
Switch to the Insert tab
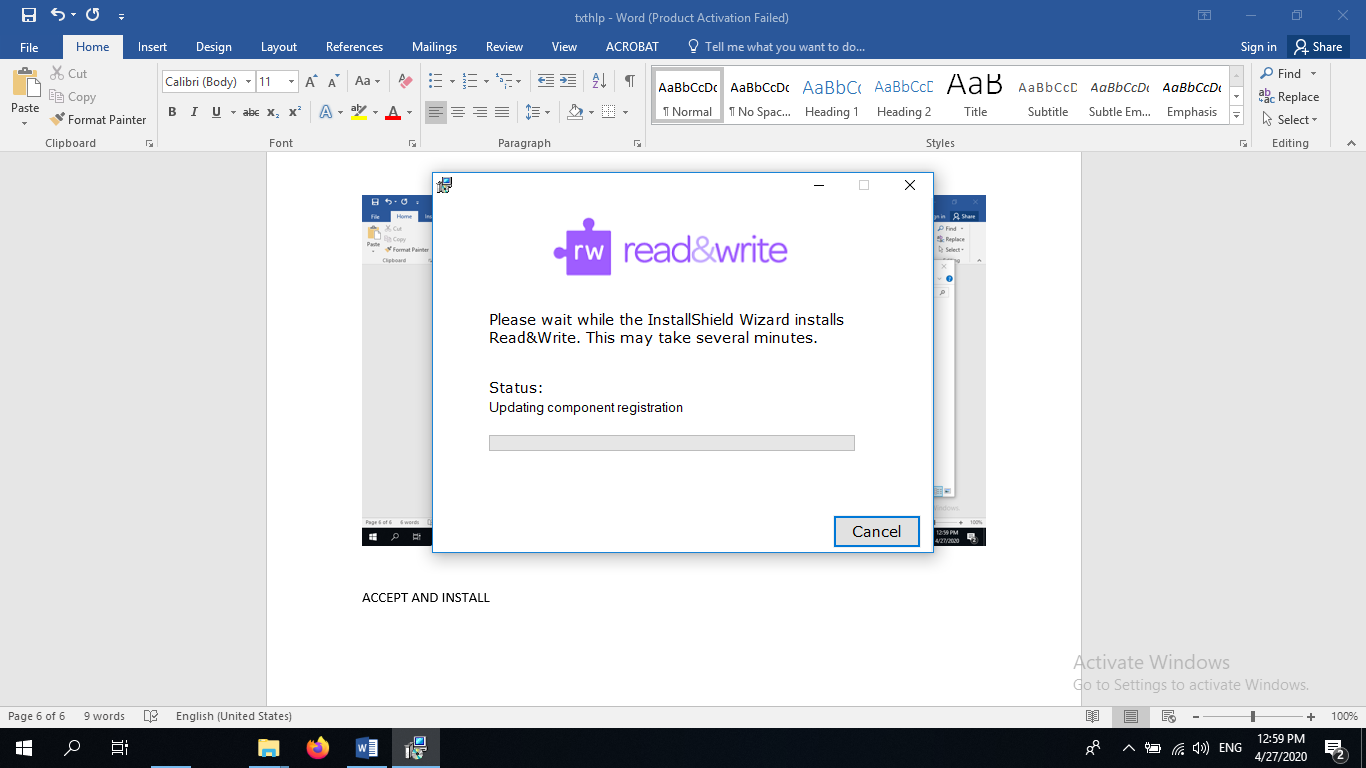pyautogui.click(x=152, y=47)
